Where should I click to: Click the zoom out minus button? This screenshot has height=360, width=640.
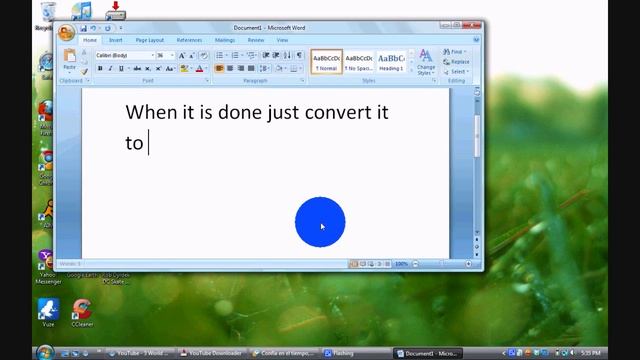click(x=415, y=264)
